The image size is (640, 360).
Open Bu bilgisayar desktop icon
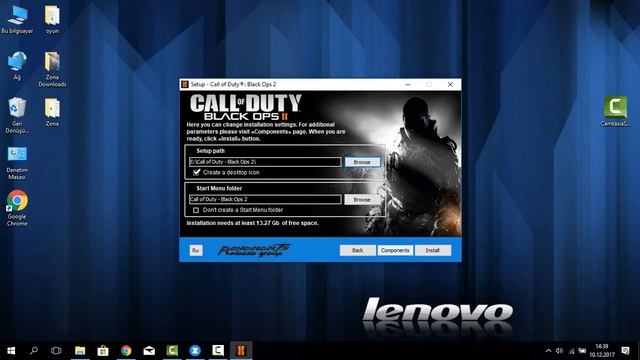coord(17,19)
